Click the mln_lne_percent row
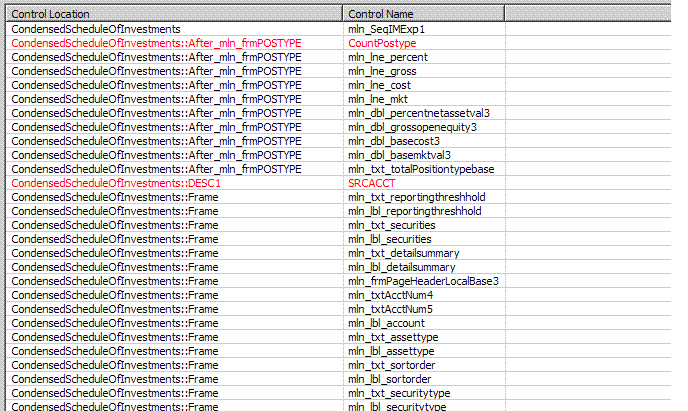Image resolution: width=688 pixels, height=411 pixels. tap(388, 58)
